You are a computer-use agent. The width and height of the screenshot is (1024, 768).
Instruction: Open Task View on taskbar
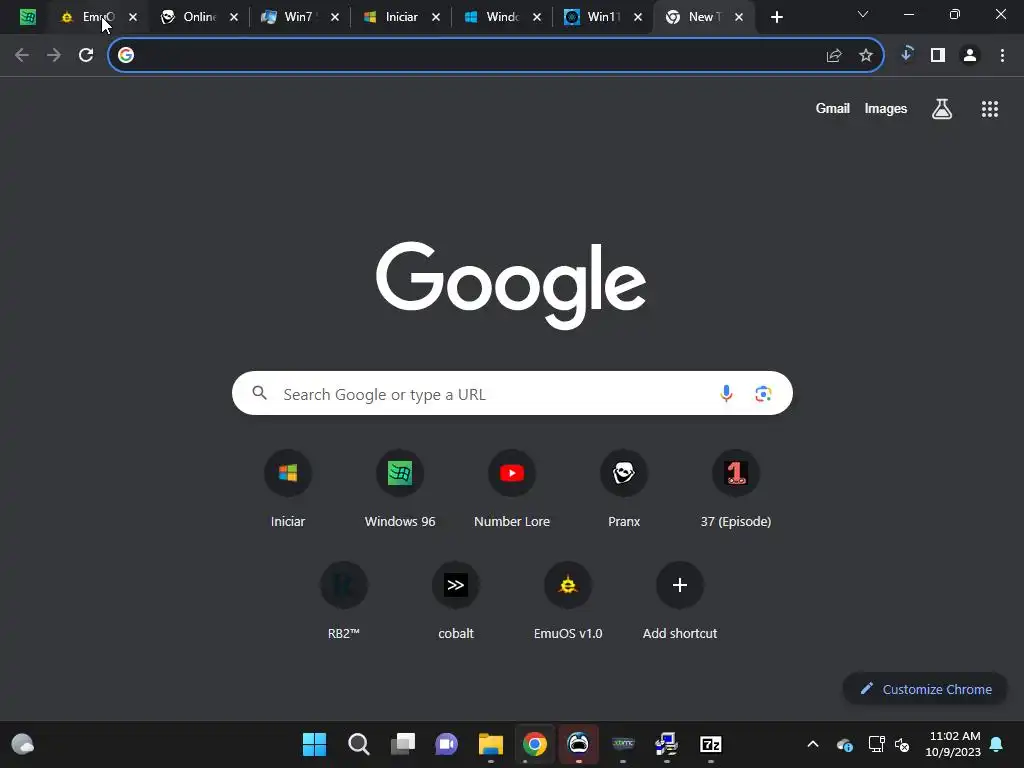click(402, 744)
